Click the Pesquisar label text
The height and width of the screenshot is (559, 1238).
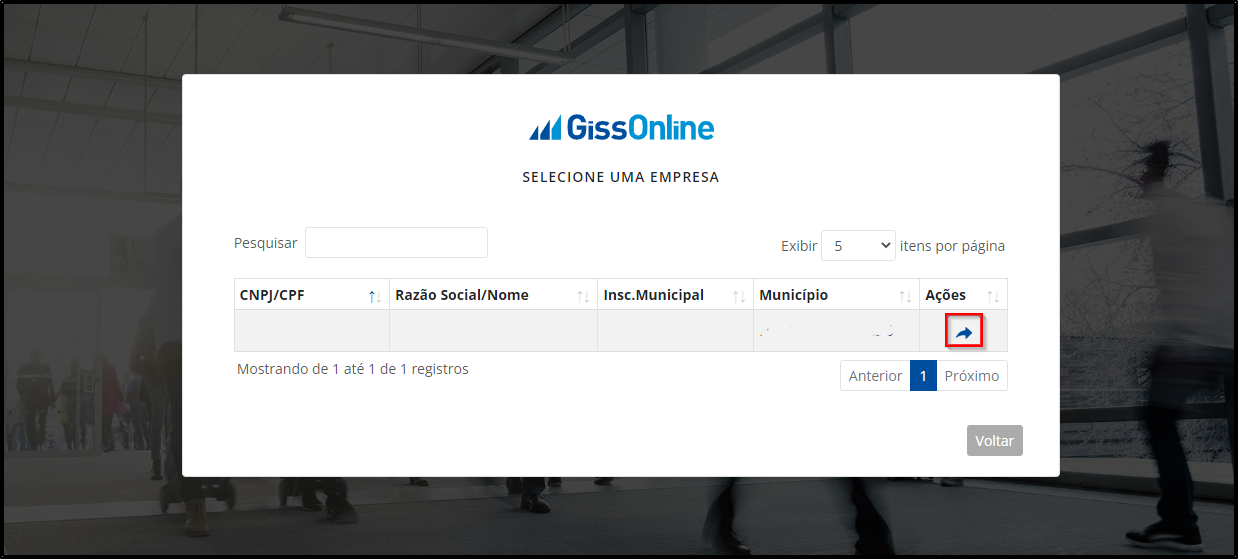click(x=265, y=243)
